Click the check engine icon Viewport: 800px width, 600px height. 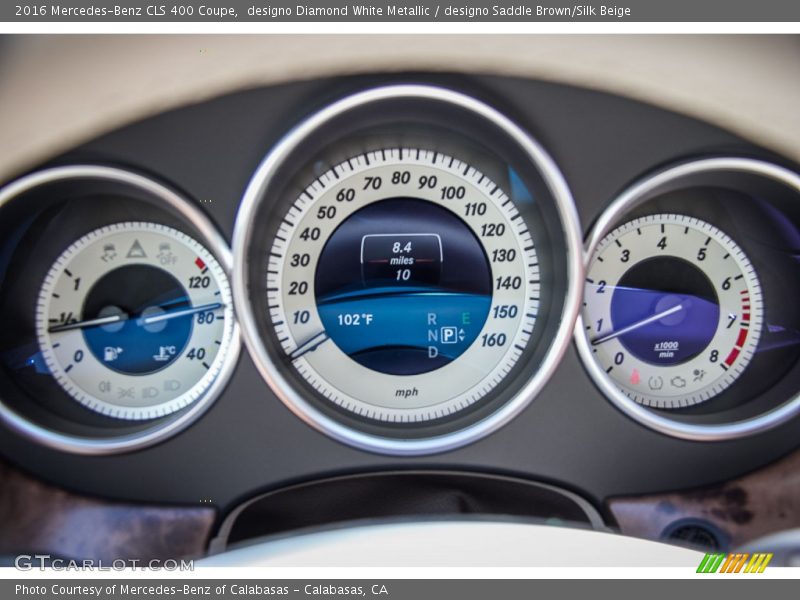[678, 382]
